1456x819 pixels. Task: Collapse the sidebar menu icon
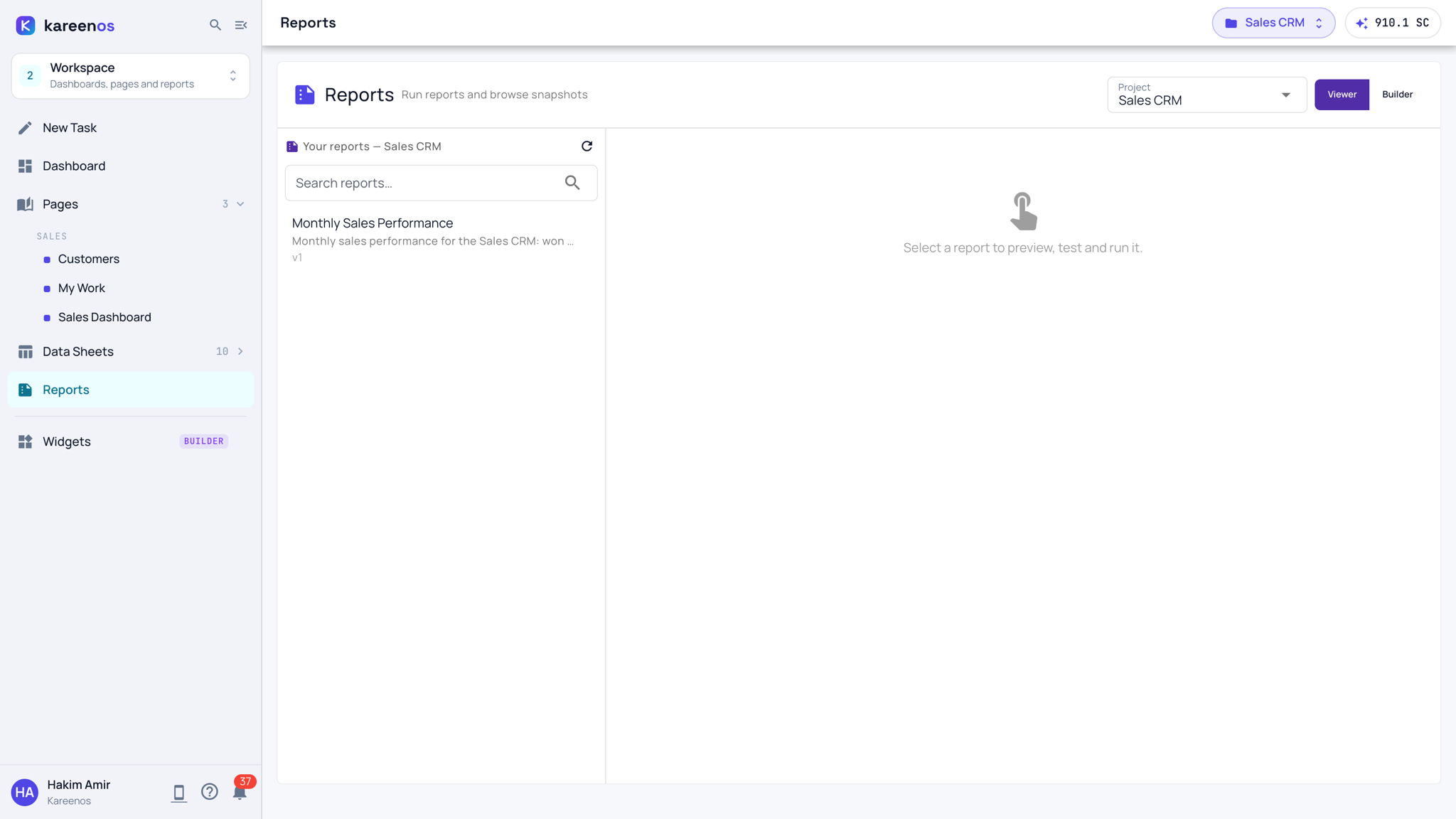[241, 25]
